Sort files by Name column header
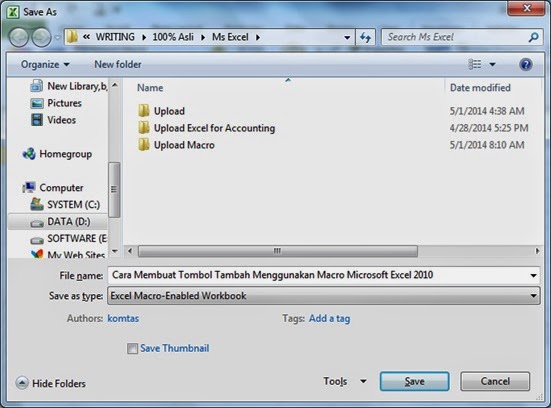This screenshot has width=551, height=408. pos(150,88)
